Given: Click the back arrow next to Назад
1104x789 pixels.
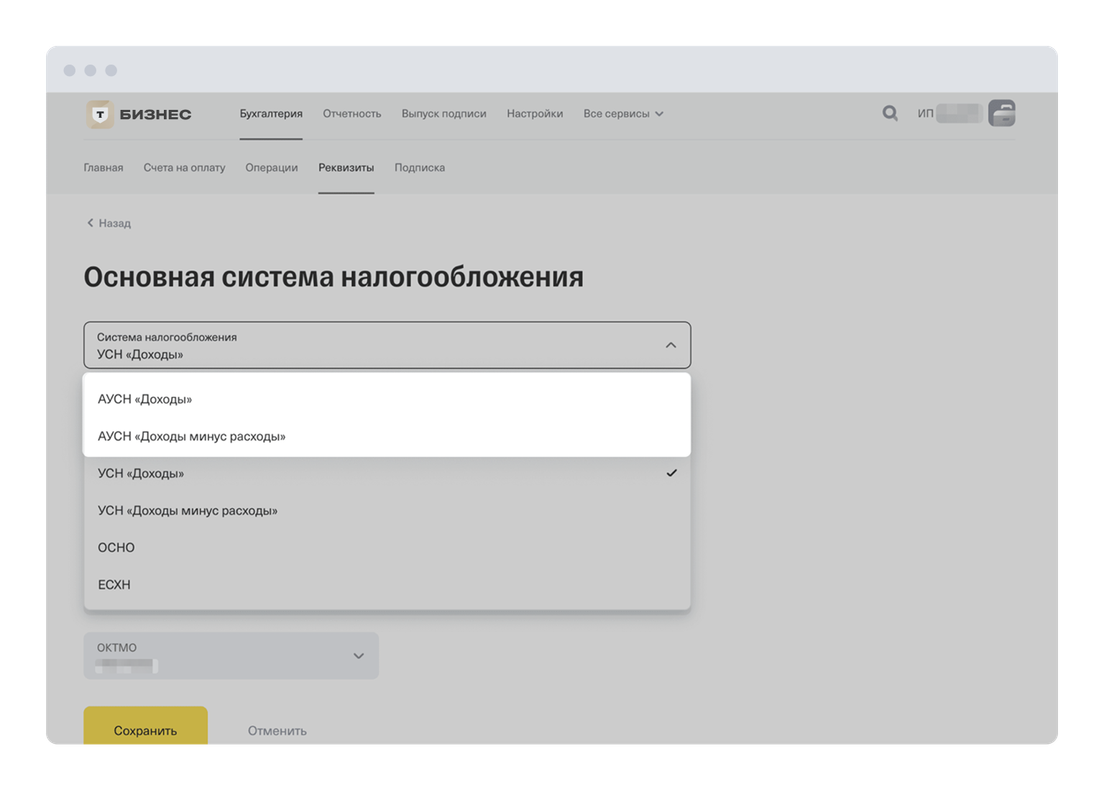Looking at the screenshot, I should coord(90,223).
